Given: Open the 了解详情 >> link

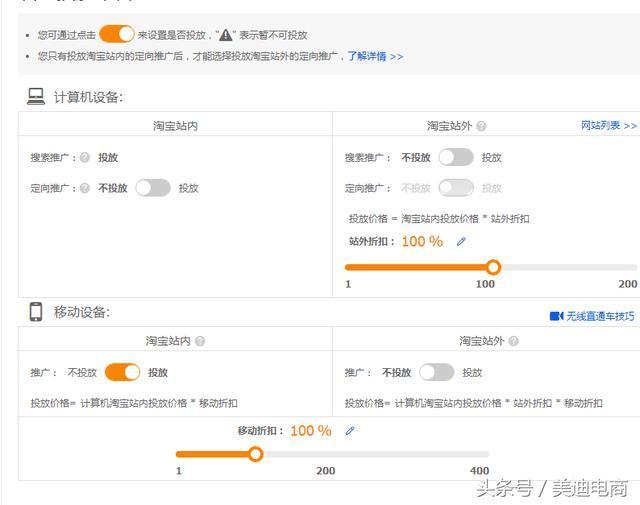Looking at the screenshot, I should click(x=375, y=57).
